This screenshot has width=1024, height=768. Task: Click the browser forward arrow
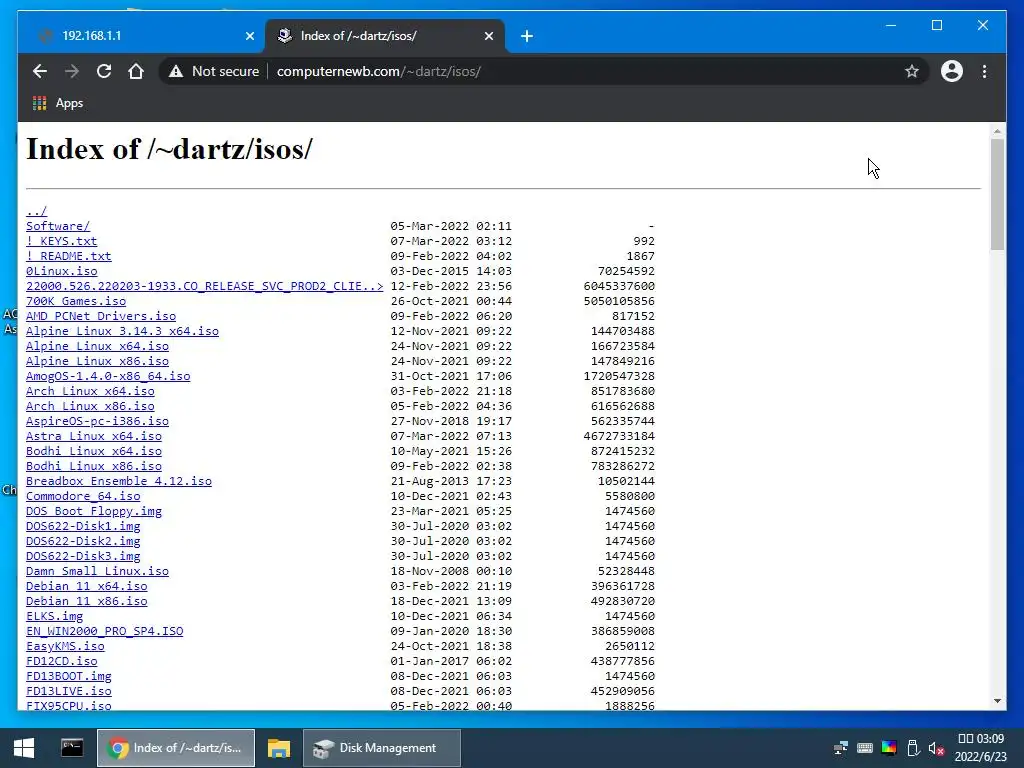coord(72,71)
